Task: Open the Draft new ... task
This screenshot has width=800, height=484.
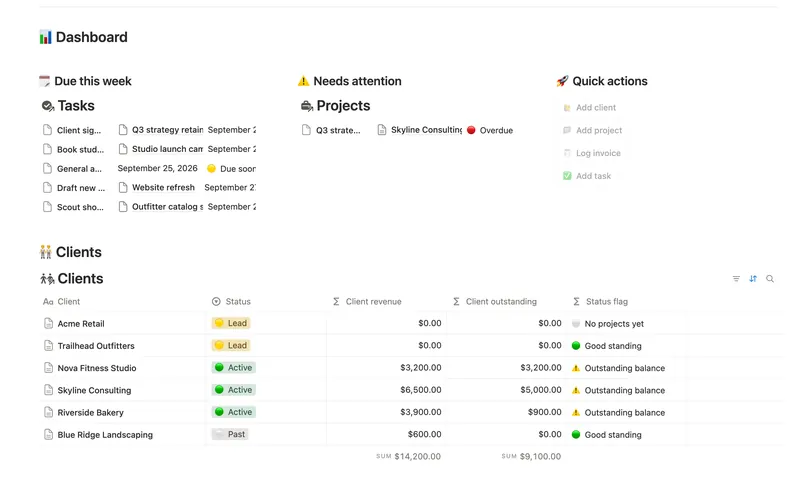Action: pyautogui.click(x=81, y=188)
